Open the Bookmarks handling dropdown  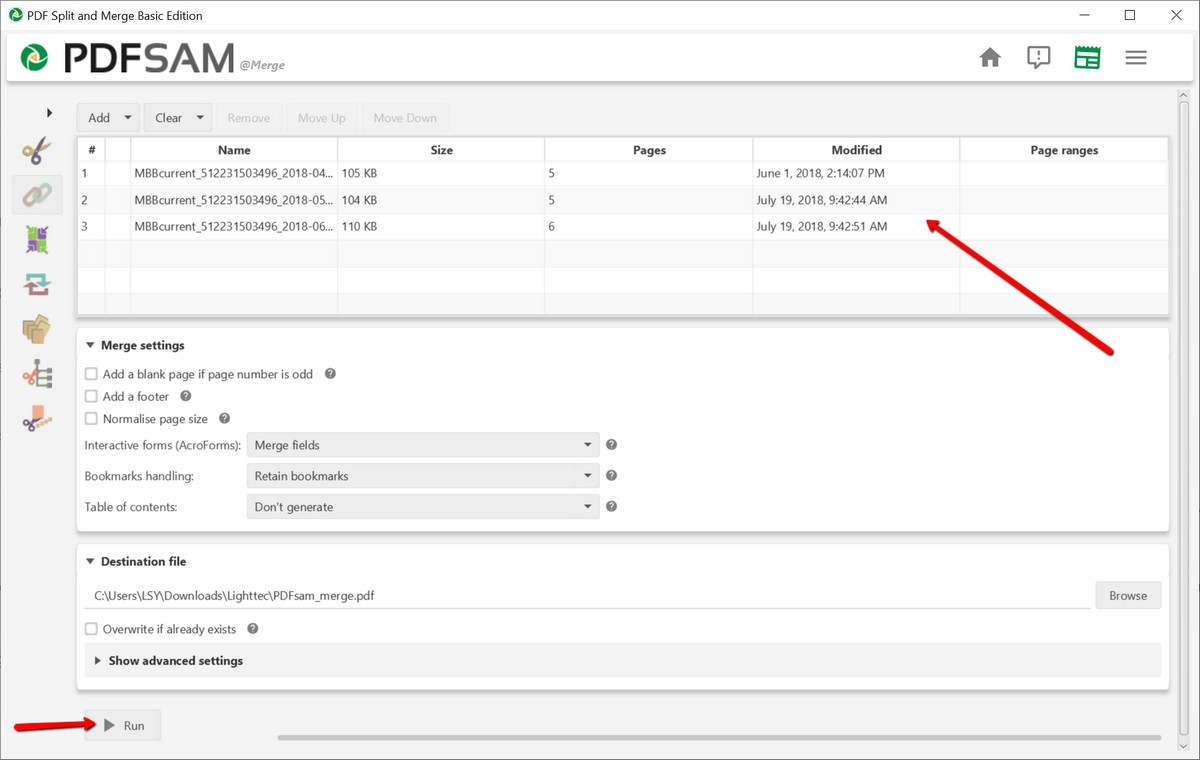423,476
